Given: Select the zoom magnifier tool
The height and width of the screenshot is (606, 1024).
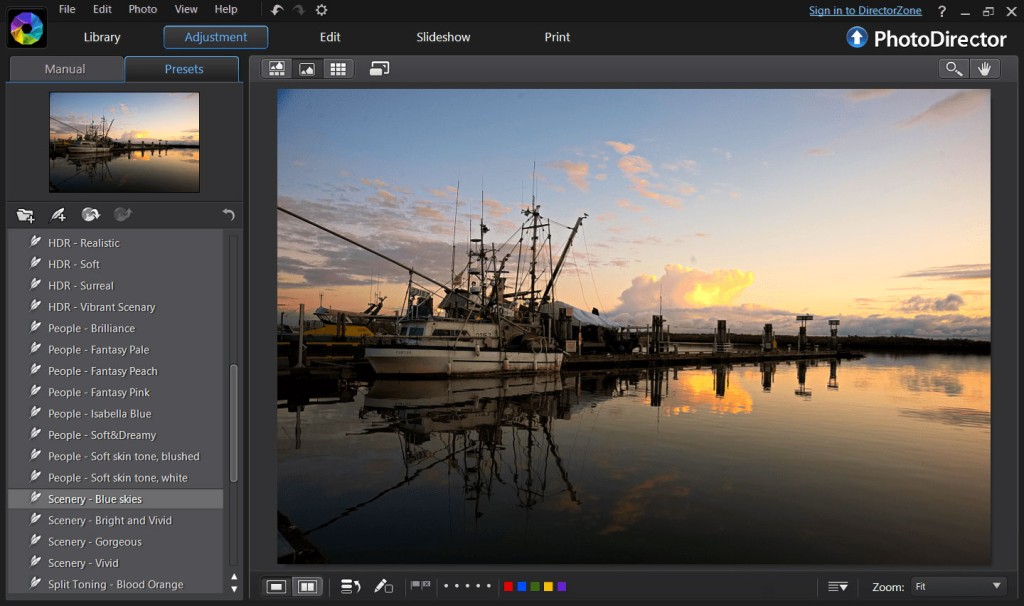Looking at the screenshot, I should pos(954,69).
